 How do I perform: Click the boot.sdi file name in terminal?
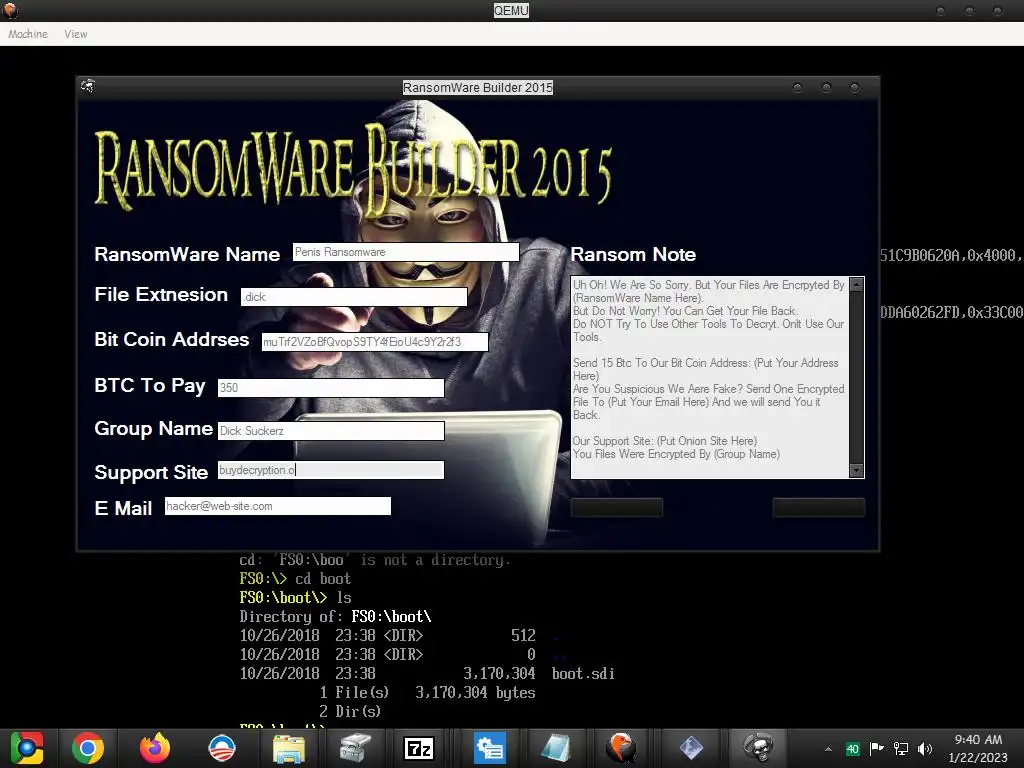[583, 673]
